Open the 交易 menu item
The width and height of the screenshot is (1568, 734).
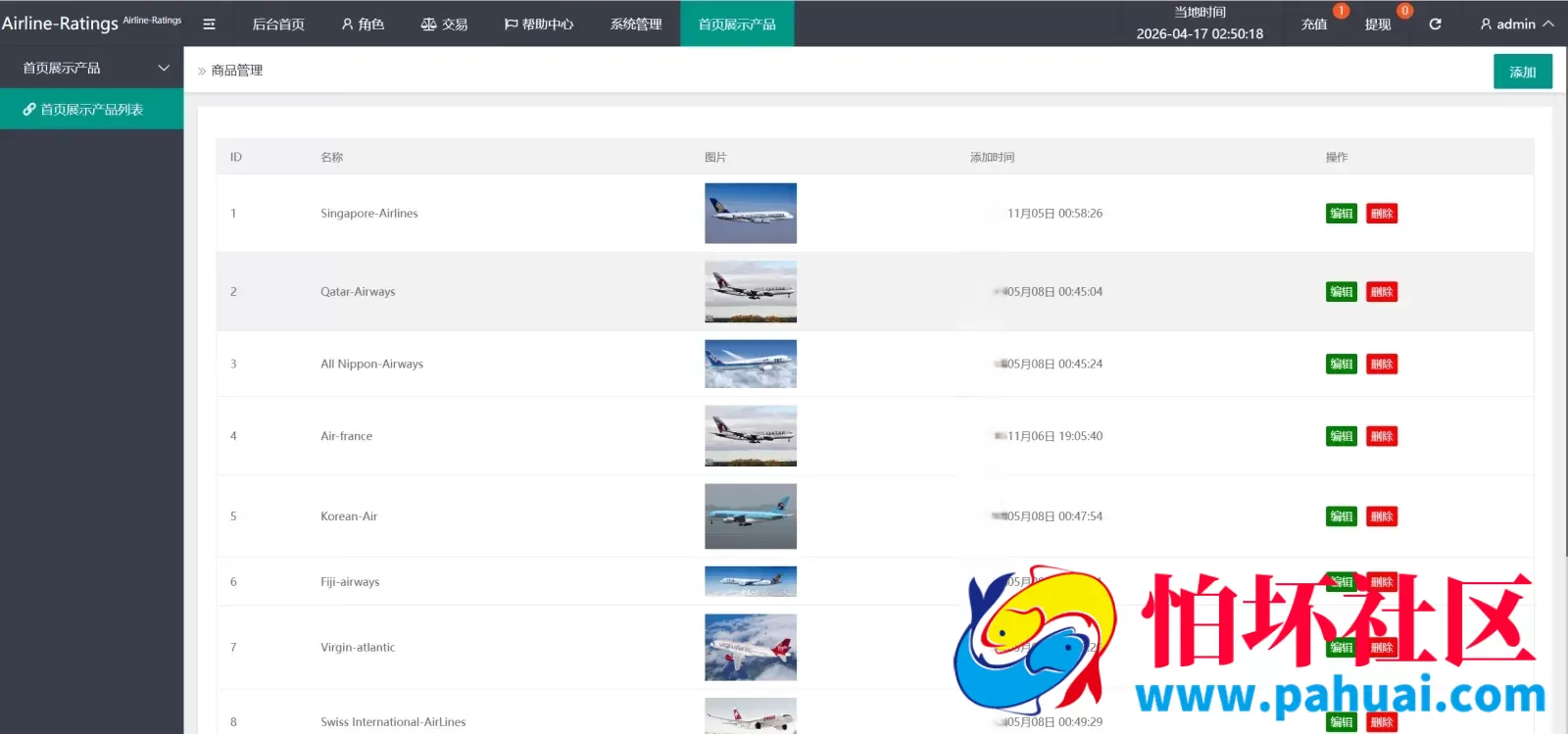[444, 24]
